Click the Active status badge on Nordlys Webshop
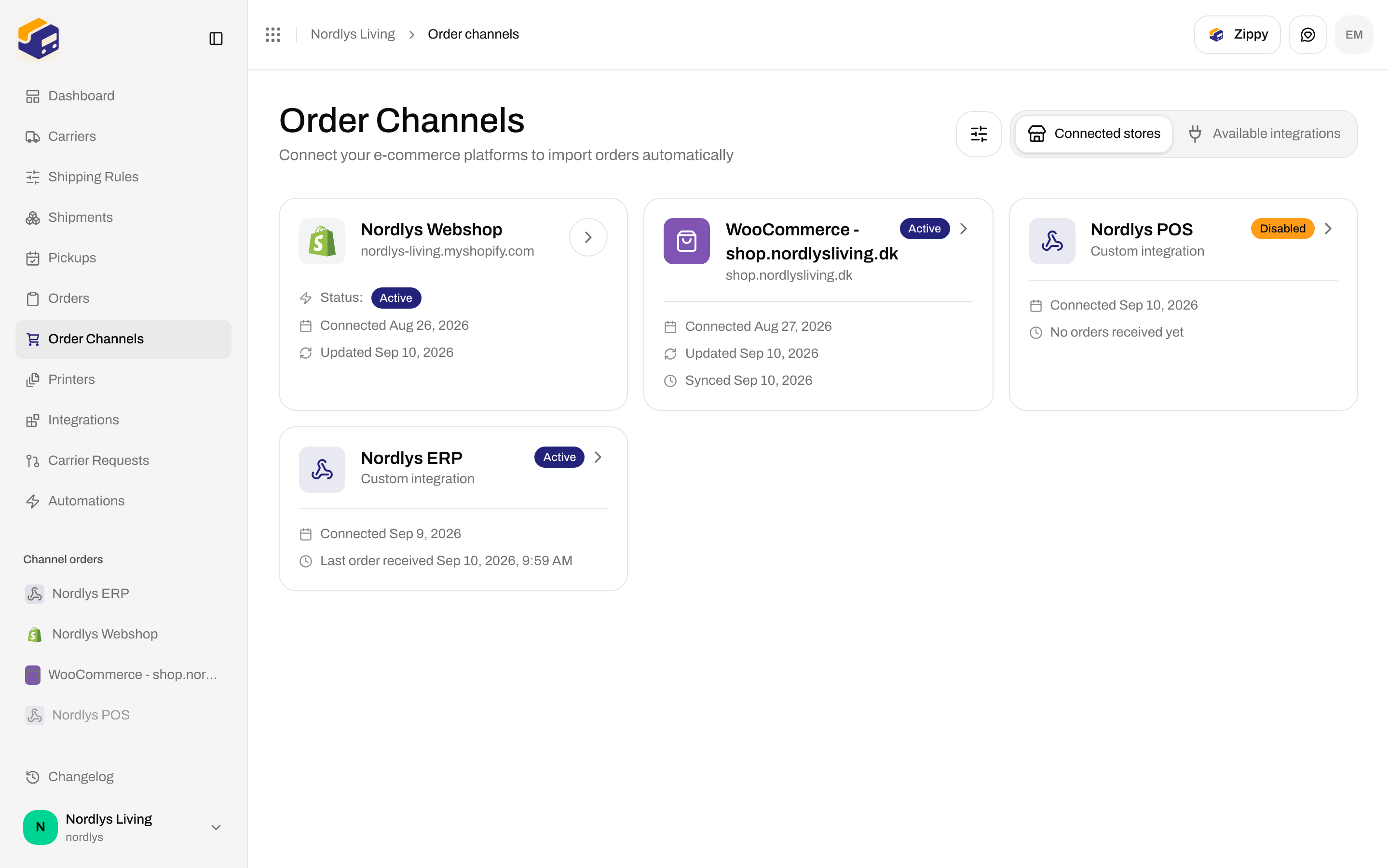Image resolution: width=1389 pixels, height=868 pixels. 396,298
